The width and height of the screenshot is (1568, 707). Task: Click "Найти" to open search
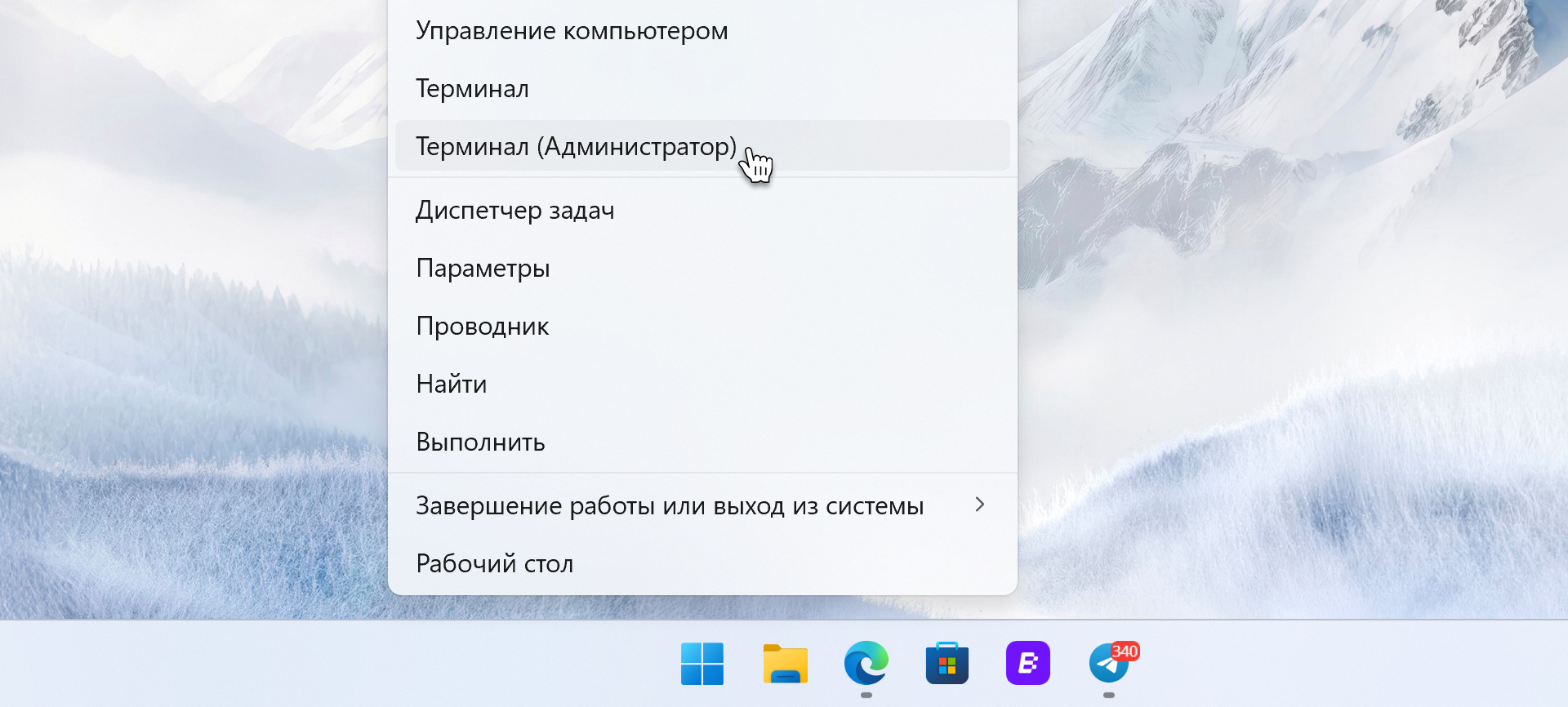(452, 385)
